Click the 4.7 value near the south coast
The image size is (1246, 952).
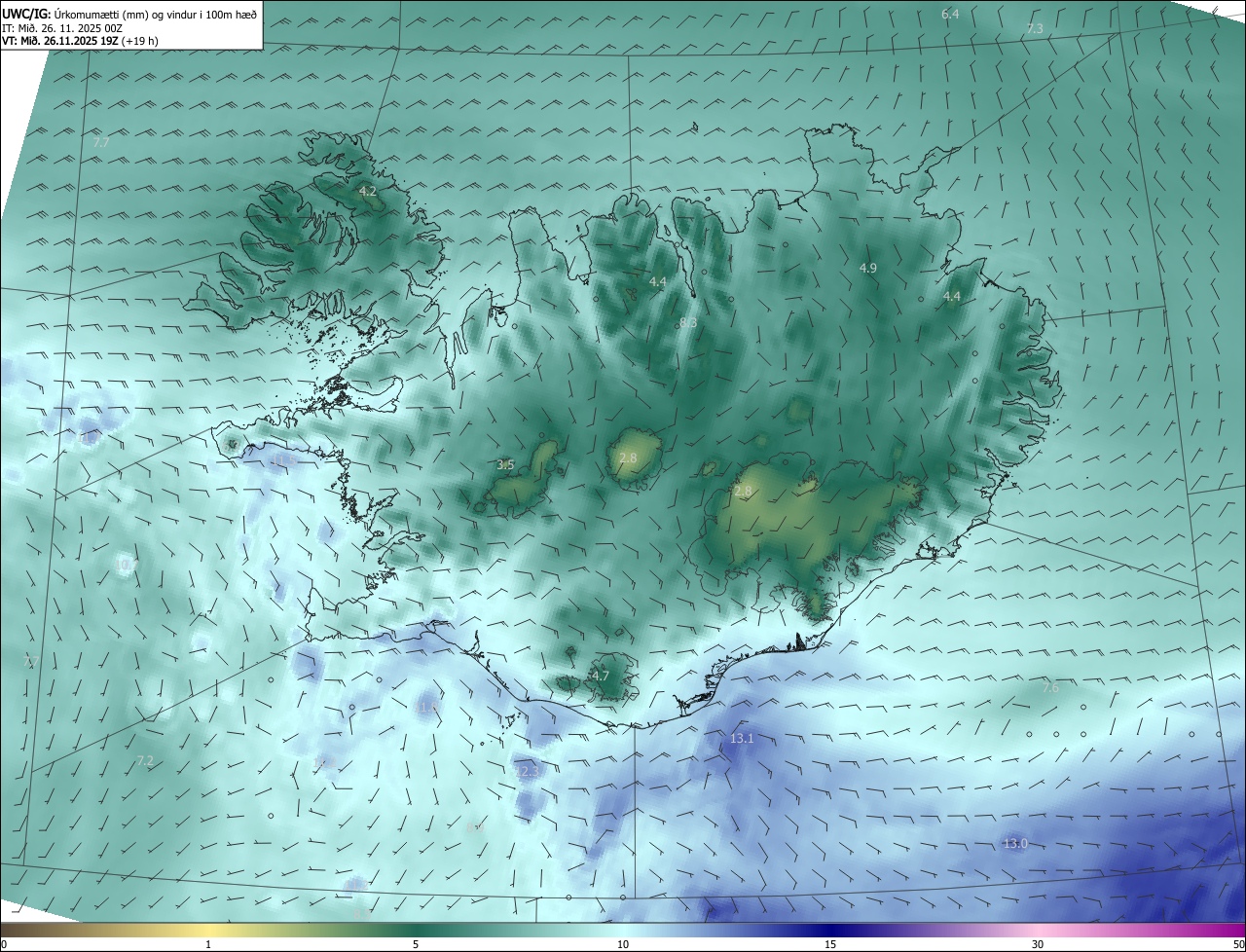pyautogui.click(x=601, y=676)
